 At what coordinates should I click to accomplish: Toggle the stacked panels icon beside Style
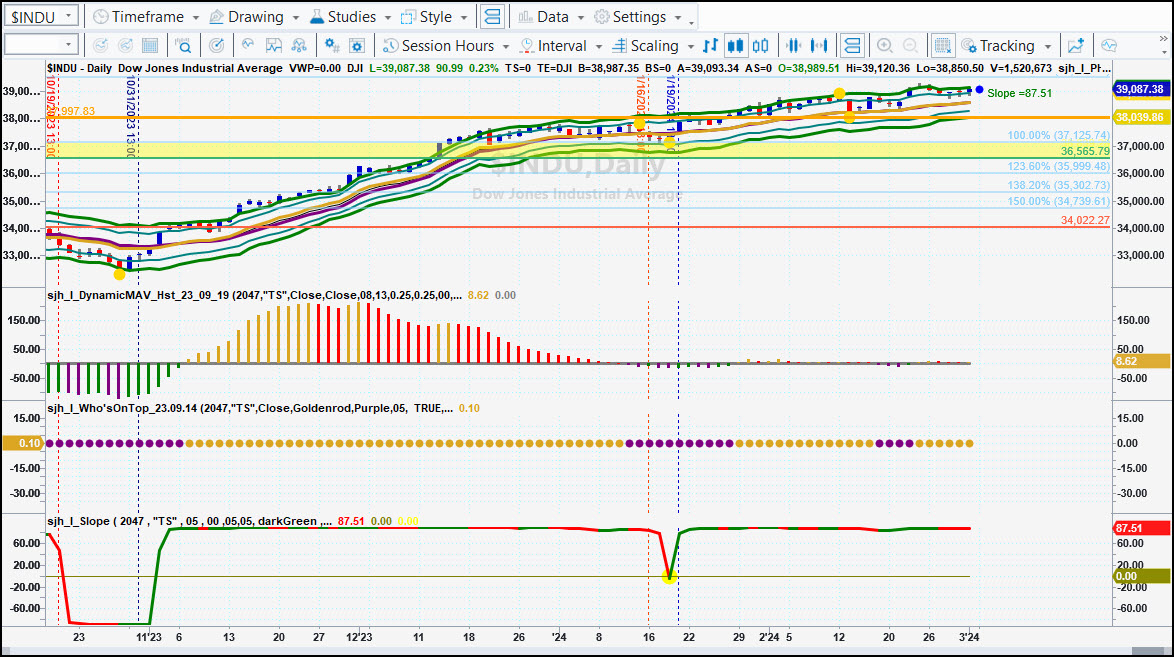pos(492,16)
